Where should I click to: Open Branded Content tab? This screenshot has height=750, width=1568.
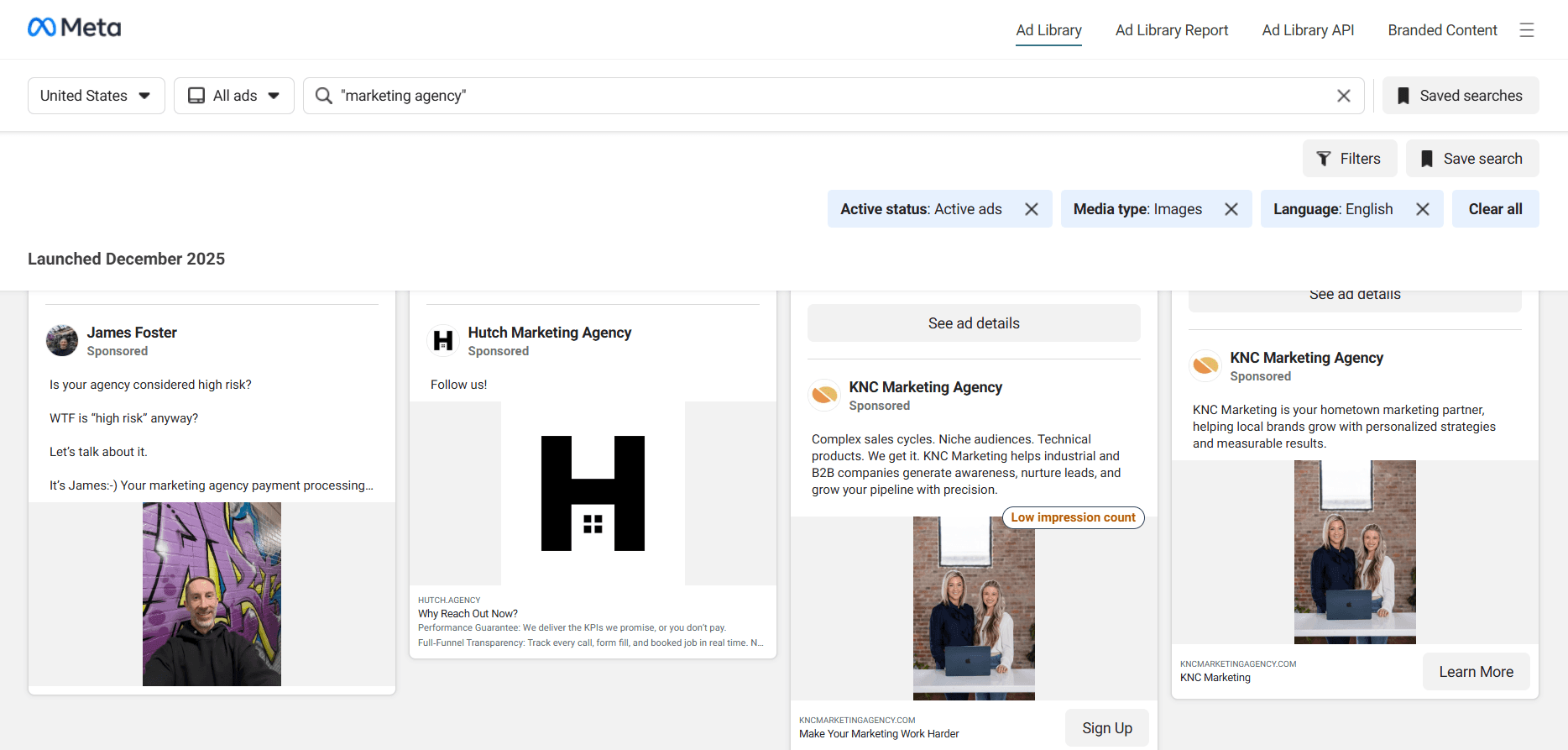pyautogui.click(x=1442, y=30)
